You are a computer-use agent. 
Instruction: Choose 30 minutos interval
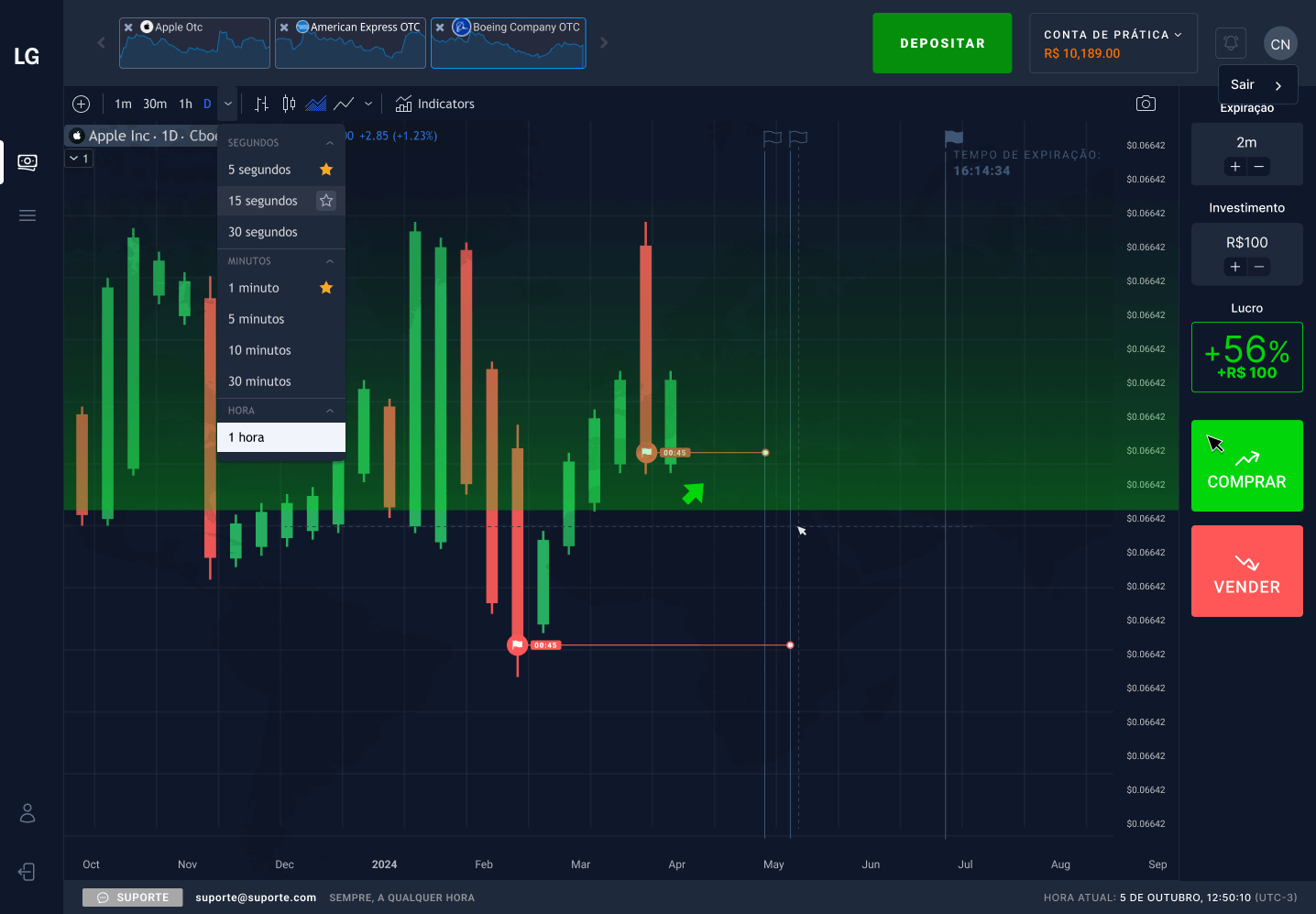281,381
